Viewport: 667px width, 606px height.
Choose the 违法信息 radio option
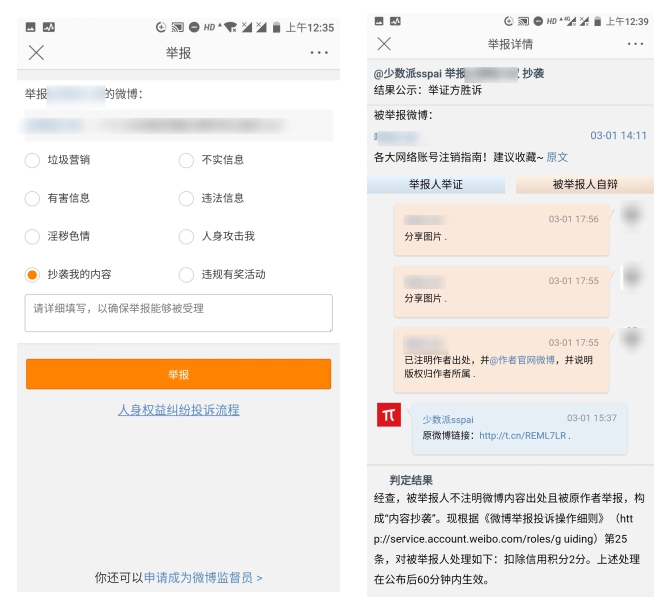point(186,198)
